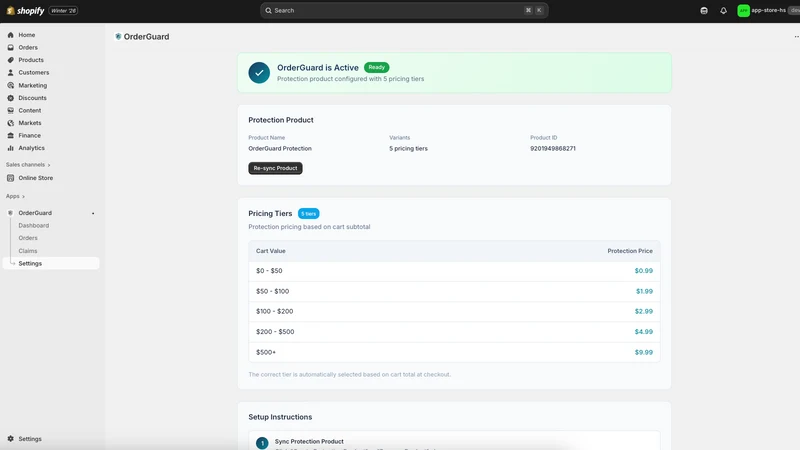
Task: Click the Content icon
Action: click(10, 110)
